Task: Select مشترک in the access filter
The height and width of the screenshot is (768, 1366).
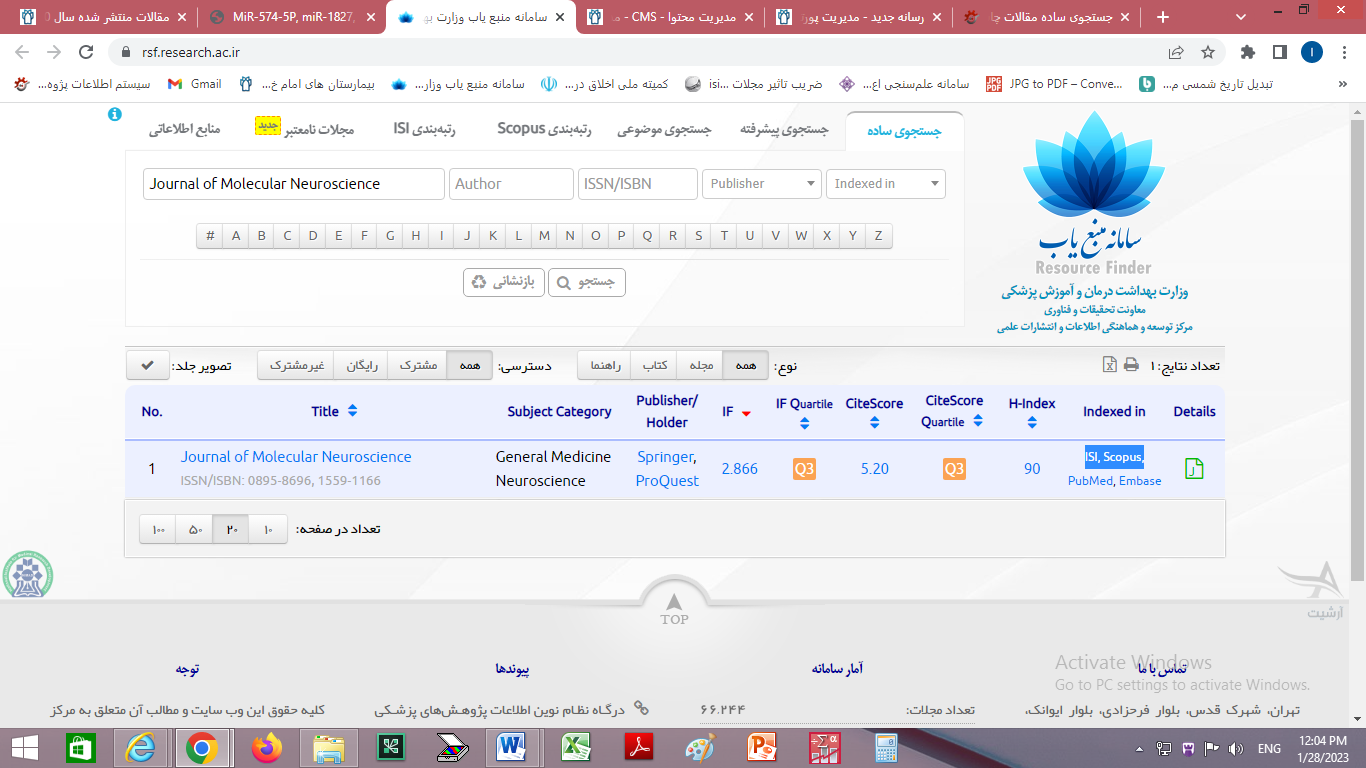Action: pos(418,366)
